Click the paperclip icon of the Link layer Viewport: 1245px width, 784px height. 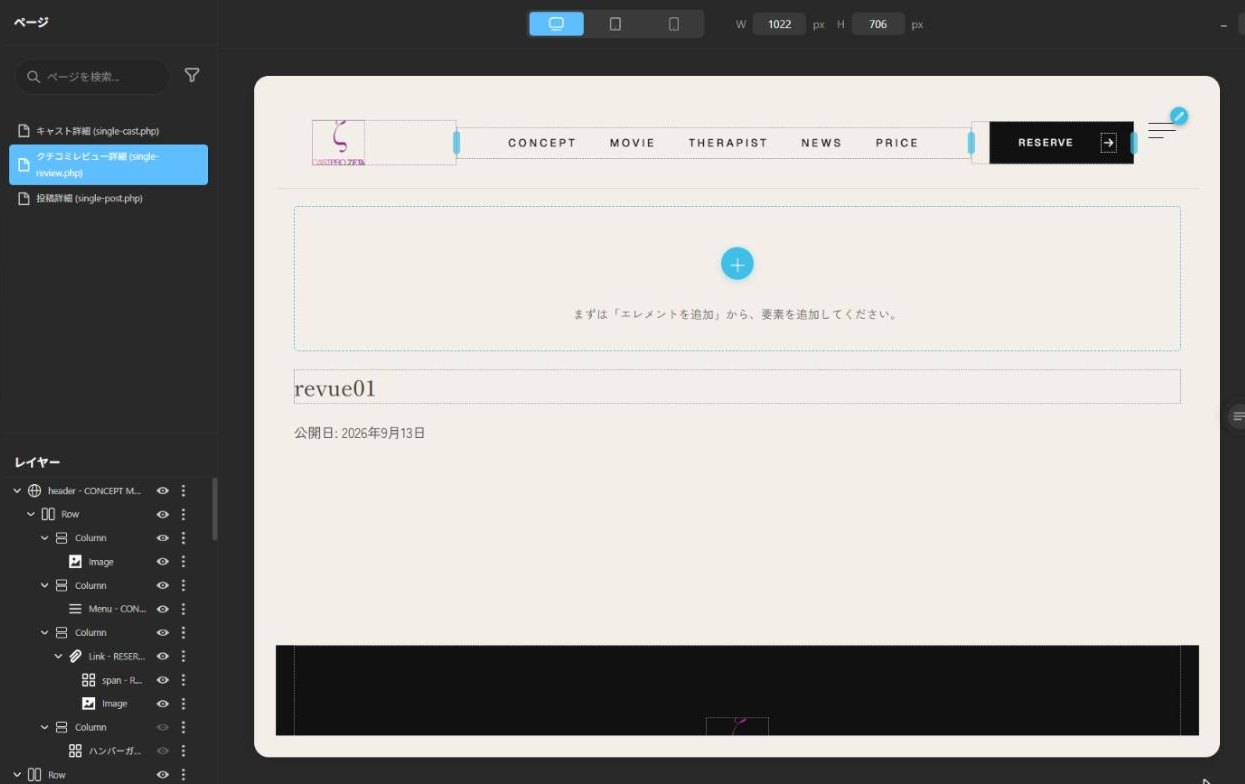pos(75,656)
